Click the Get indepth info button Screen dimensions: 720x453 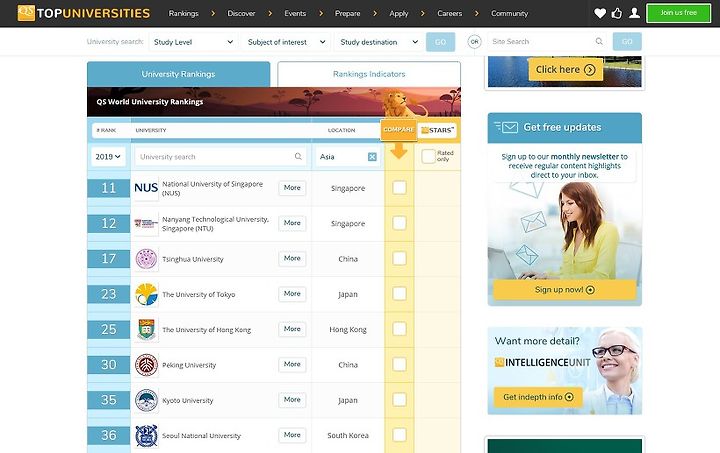pyautogui.click(x=538, y=397)
